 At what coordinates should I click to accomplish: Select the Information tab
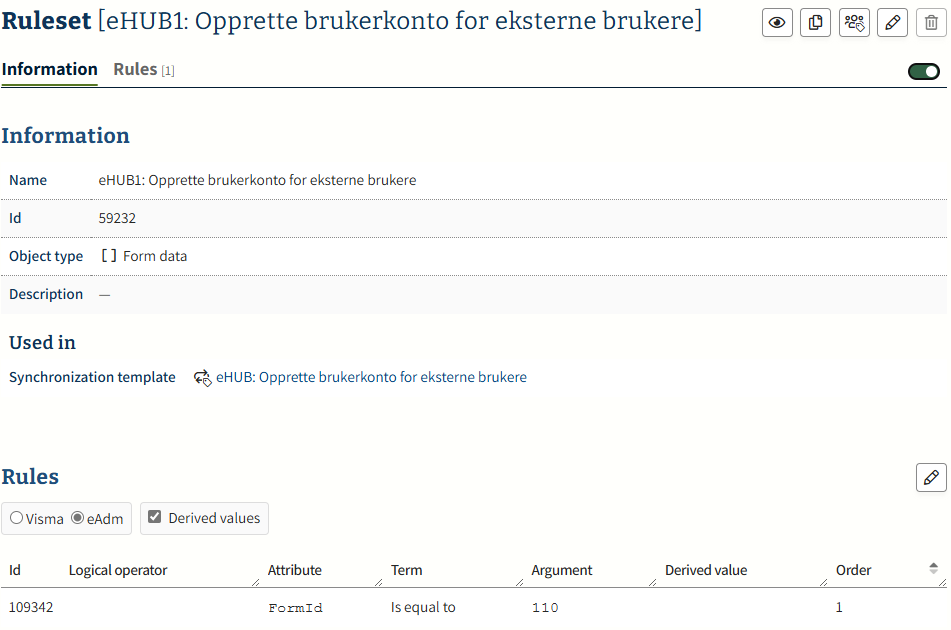49,70
